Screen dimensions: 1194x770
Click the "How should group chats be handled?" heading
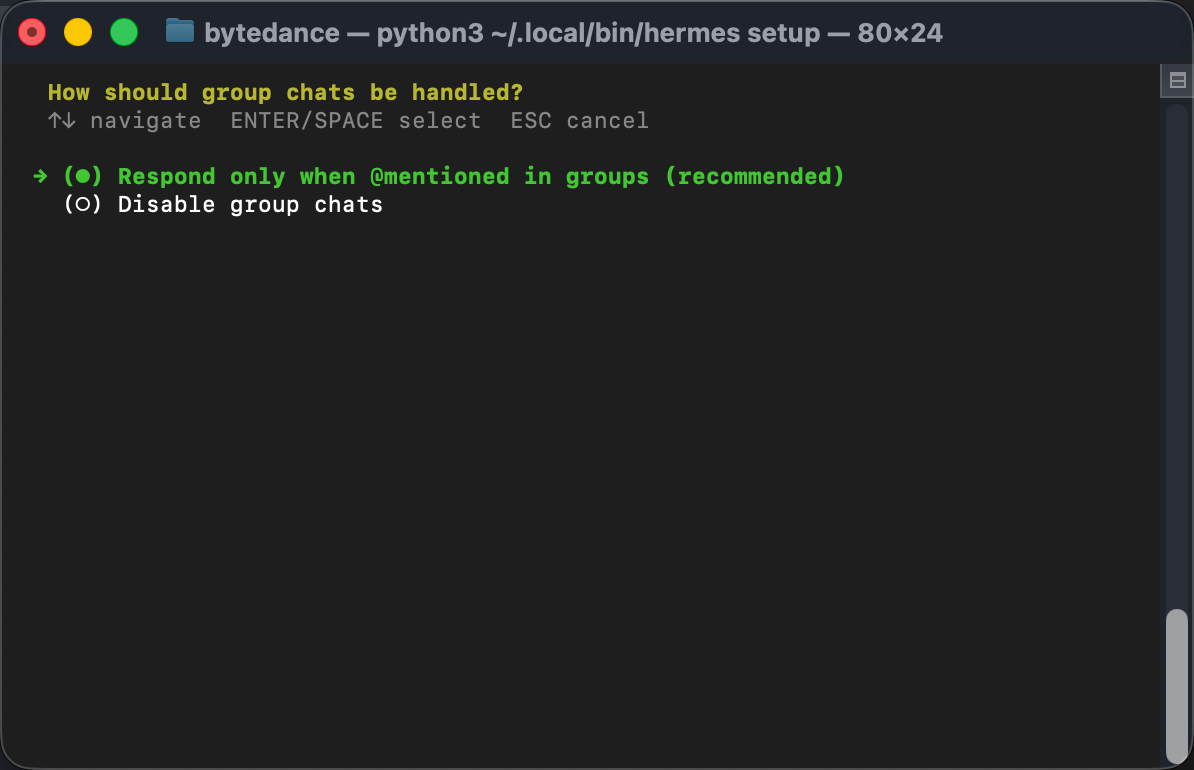coord(285,93)
